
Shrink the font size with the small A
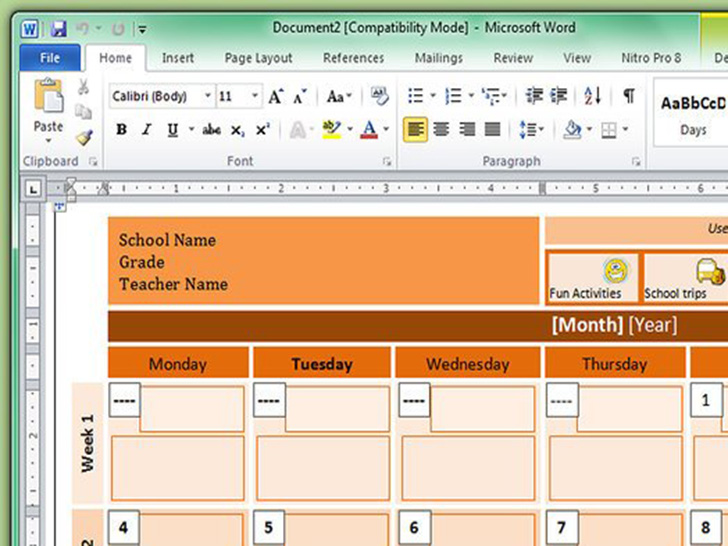pyautogui.click(x=300, y=96)
